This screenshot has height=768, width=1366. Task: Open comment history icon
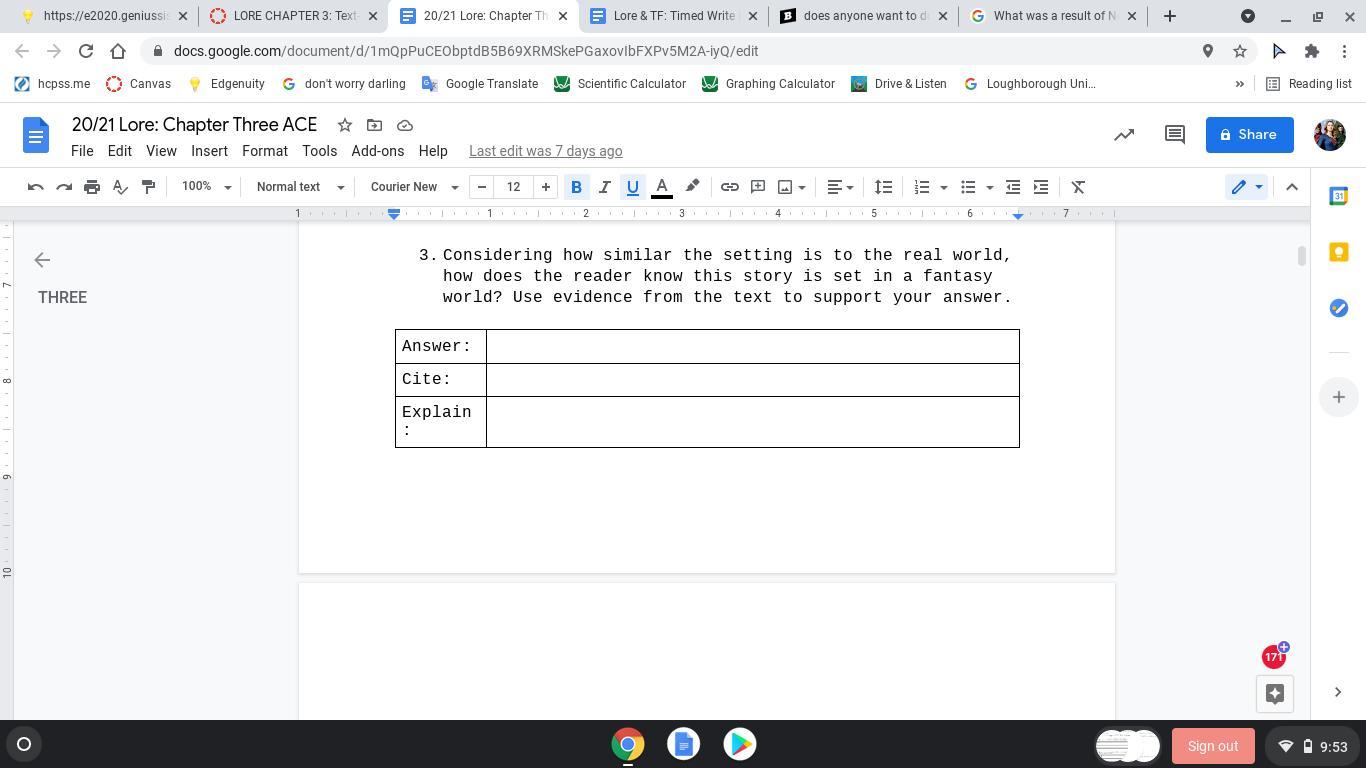click(1175, 135)
